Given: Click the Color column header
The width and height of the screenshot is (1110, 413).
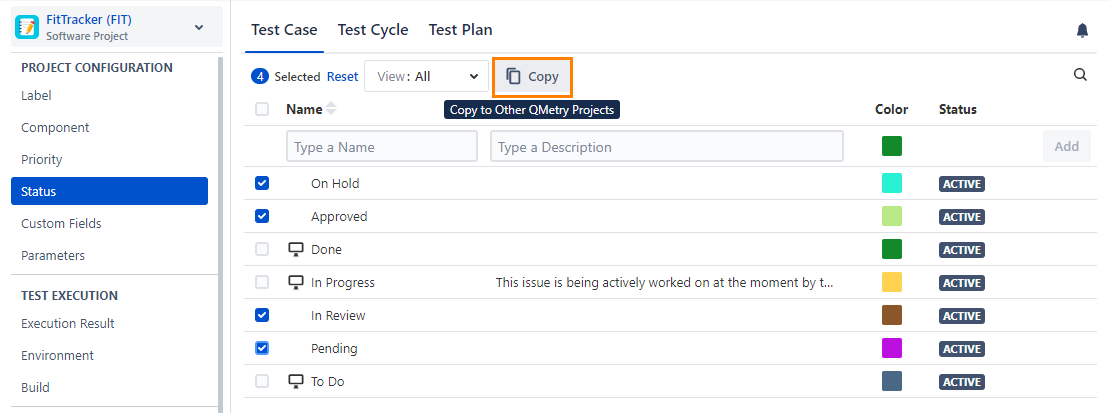Looking at the screenshot, I should point(891,109).
